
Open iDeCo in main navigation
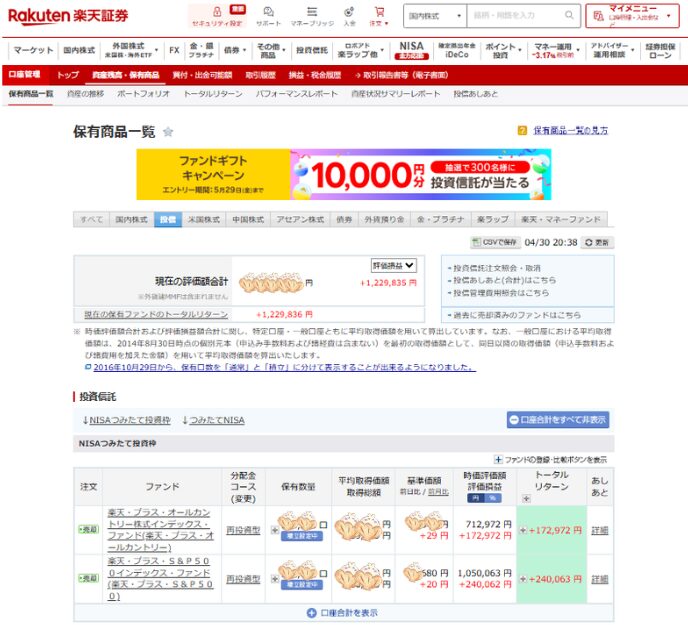[456, 50]
